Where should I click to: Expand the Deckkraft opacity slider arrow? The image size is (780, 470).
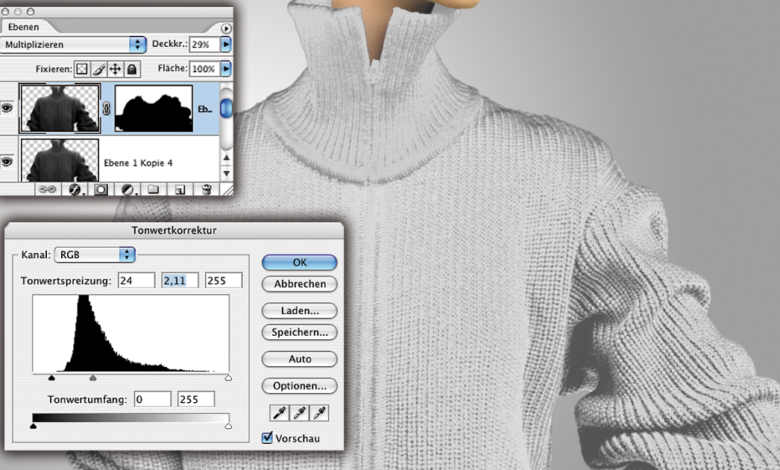[x=226, y=45]
